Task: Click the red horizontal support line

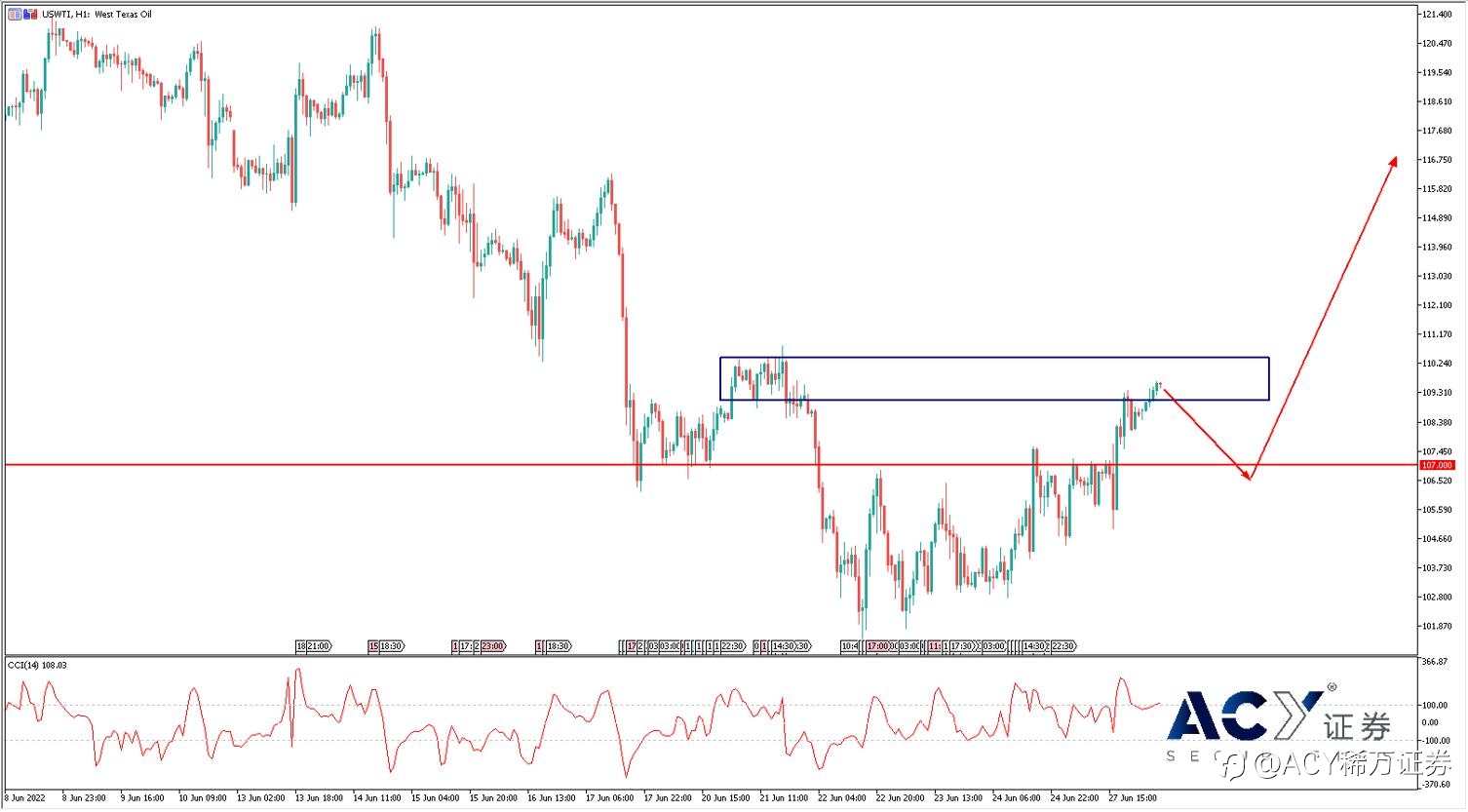Action: tap(390, 465)
